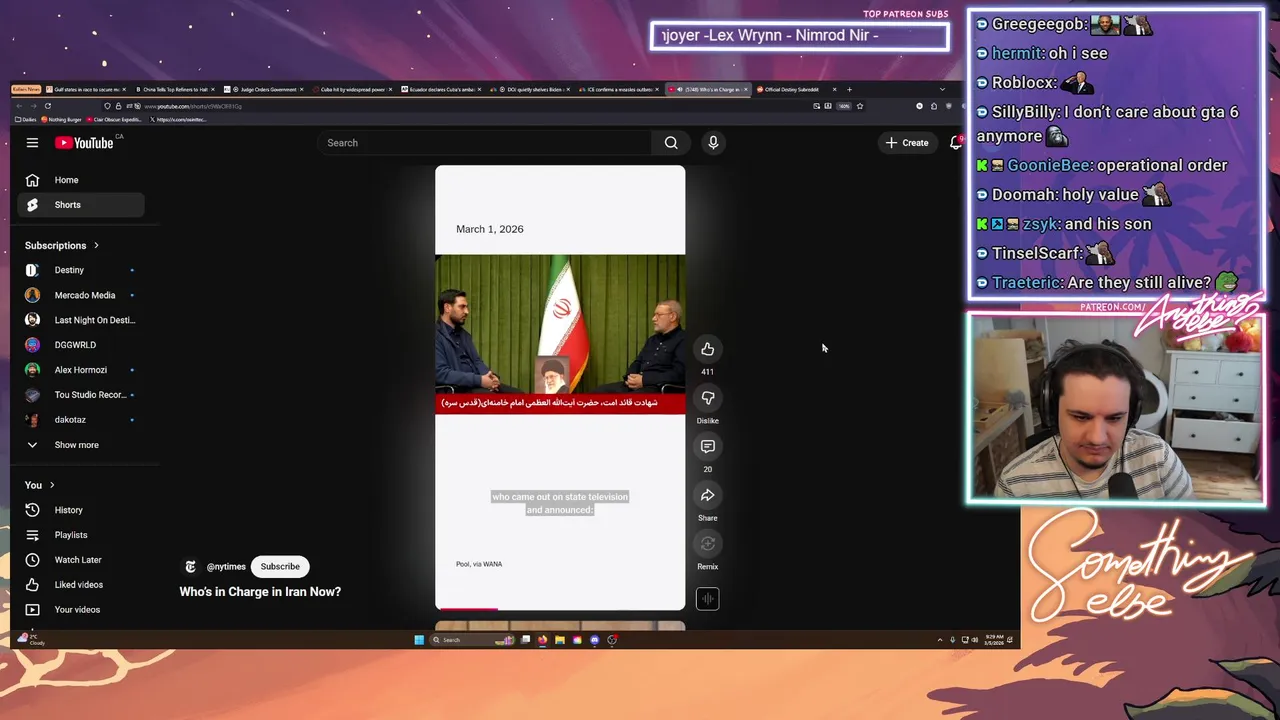Subscribe to the nytimes channel
Image resolution: width=1280 pixels, height=720 pixels.
[x=280, y=567]
